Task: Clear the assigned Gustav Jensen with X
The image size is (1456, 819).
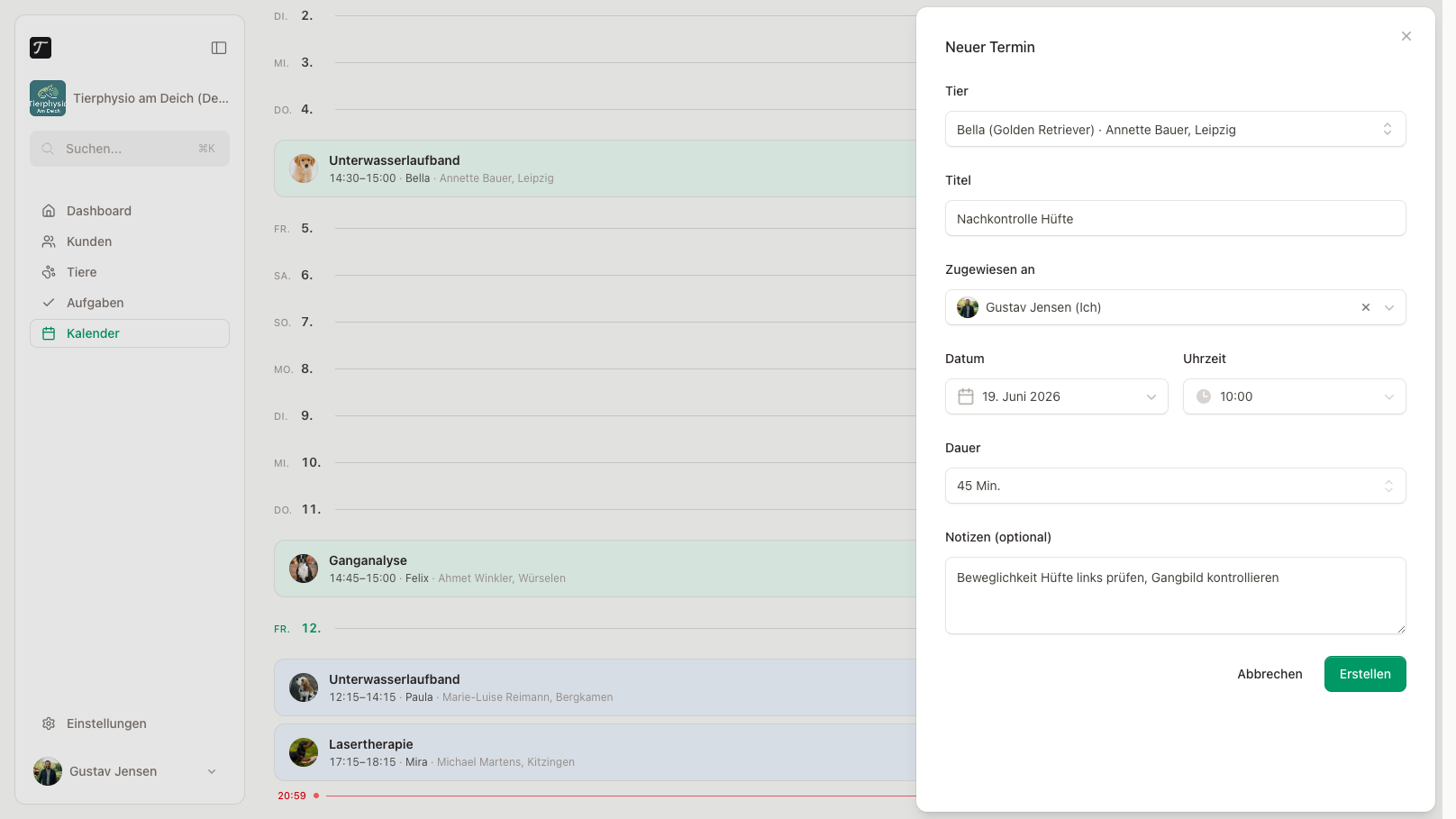Action: click(1366, 307)
